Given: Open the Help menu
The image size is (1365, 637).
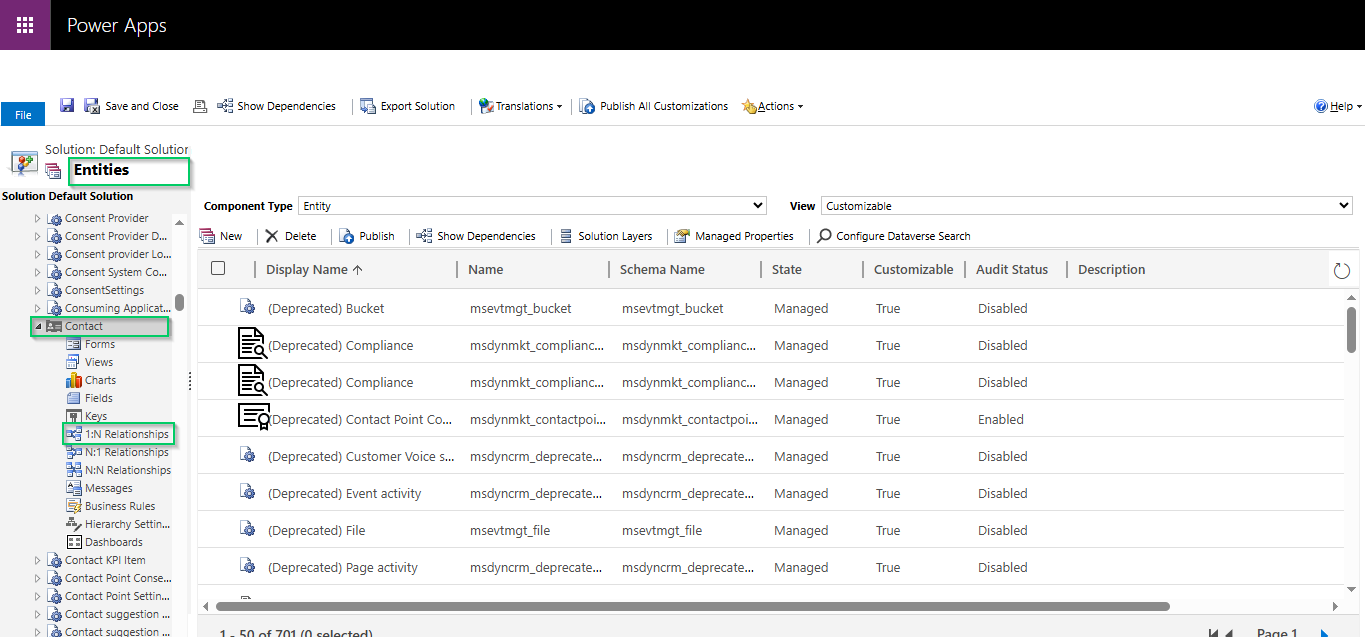Looking at the screenshot, I should point(1338,106).
